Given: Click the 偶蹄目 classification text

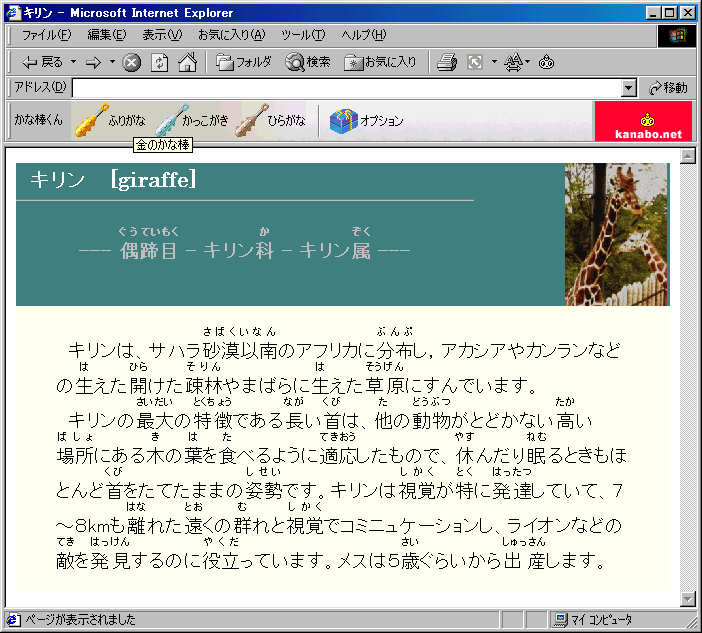Looking at the screenshot, I should pyautogui.click(x=148, y=251).
